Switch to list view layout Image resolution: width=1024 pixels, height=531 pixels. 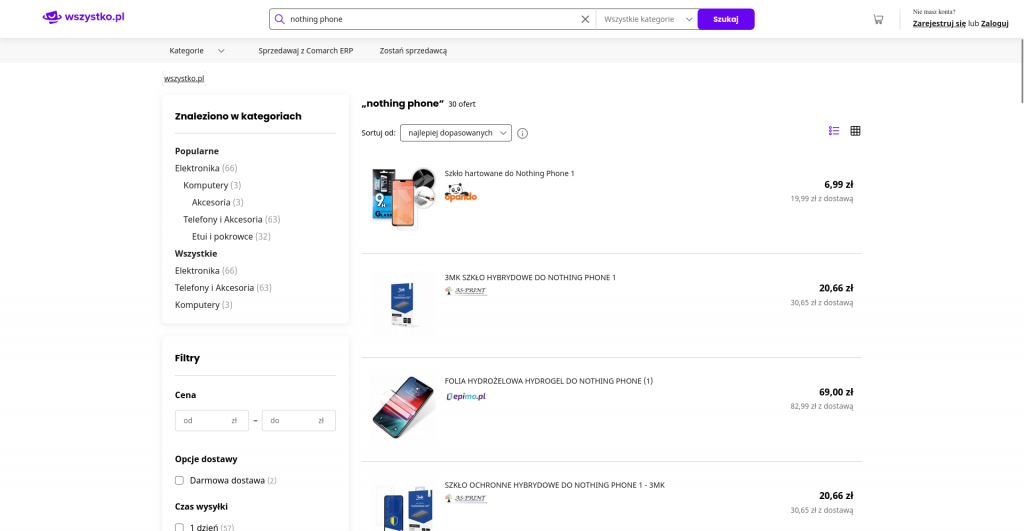tap(834, 131)
